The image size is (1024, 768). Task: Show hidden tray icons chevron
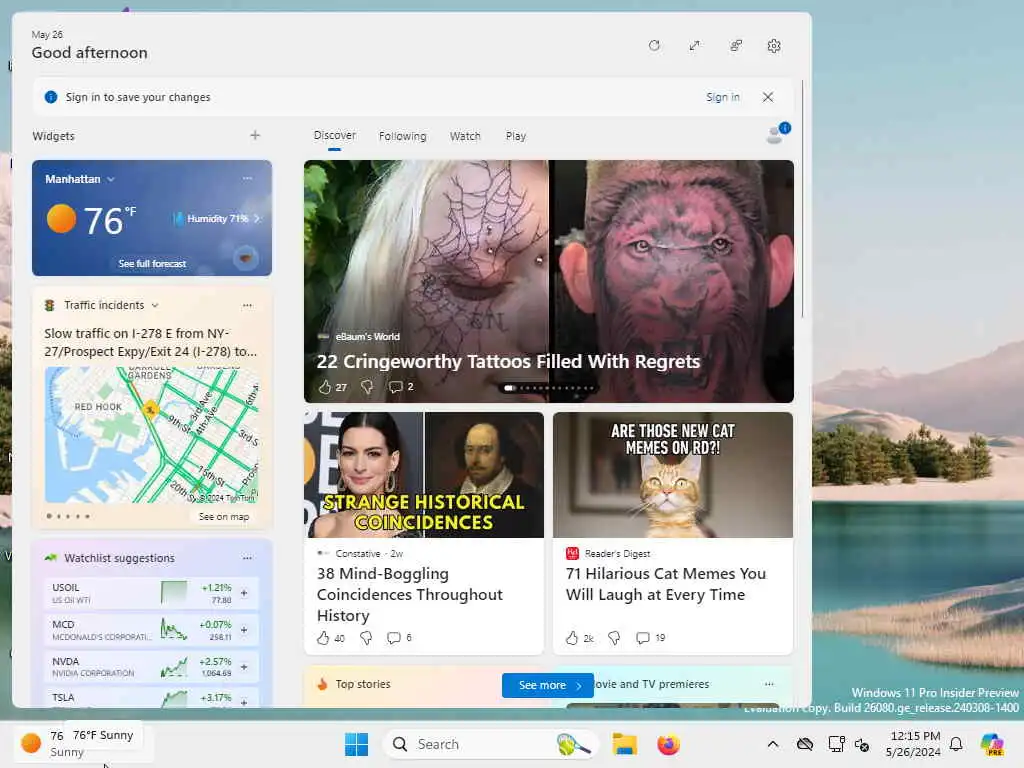click(773, 744)
